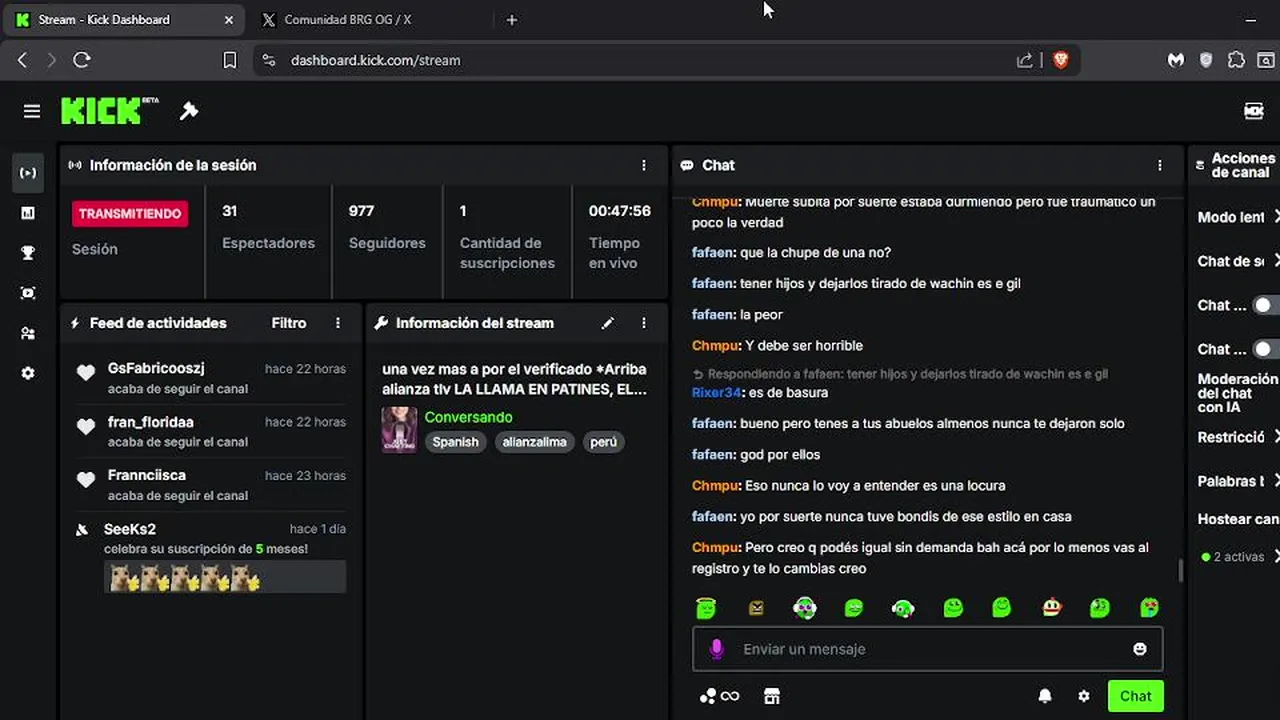Open the trophy icon in sidebar

point(28,253)
